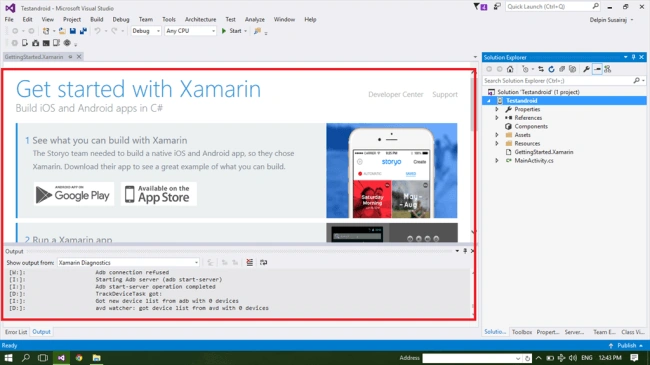Switch to the Toolbox tab

click(521, 332)
